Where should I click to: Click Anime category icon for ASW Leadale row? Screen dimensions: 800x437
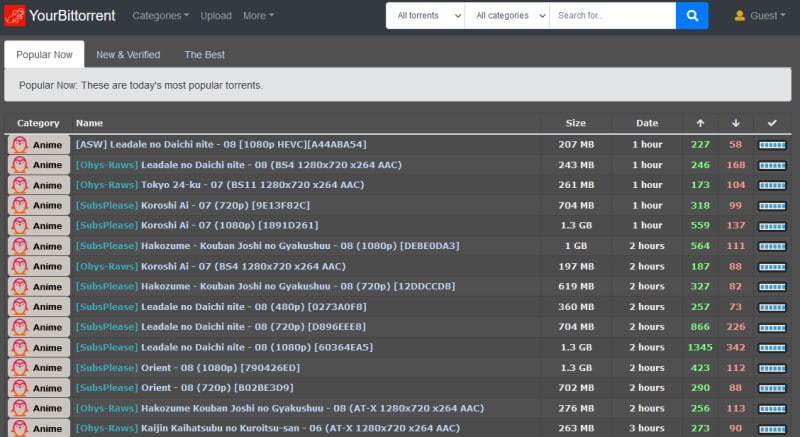(x=19, y=145)
